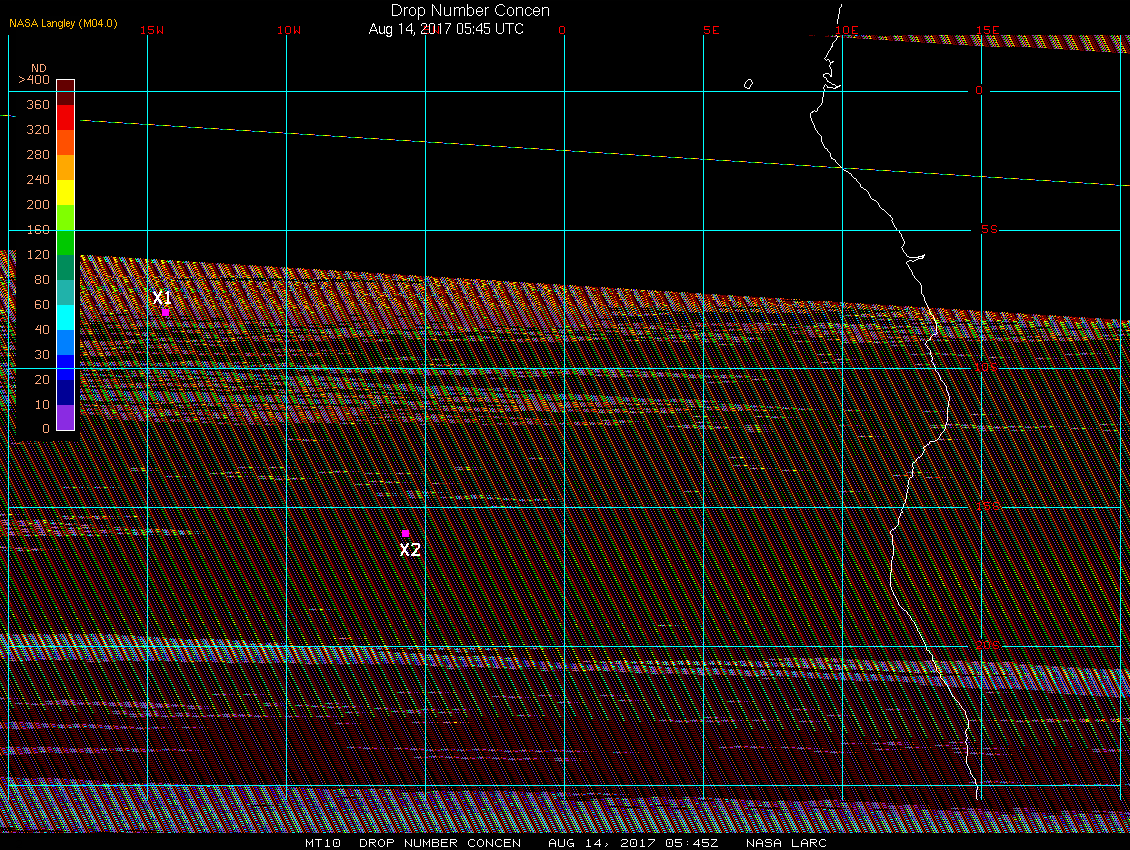Click the NASA Langley (M04.0) label
Screen dimensions: 1130x850
point(63,23)
